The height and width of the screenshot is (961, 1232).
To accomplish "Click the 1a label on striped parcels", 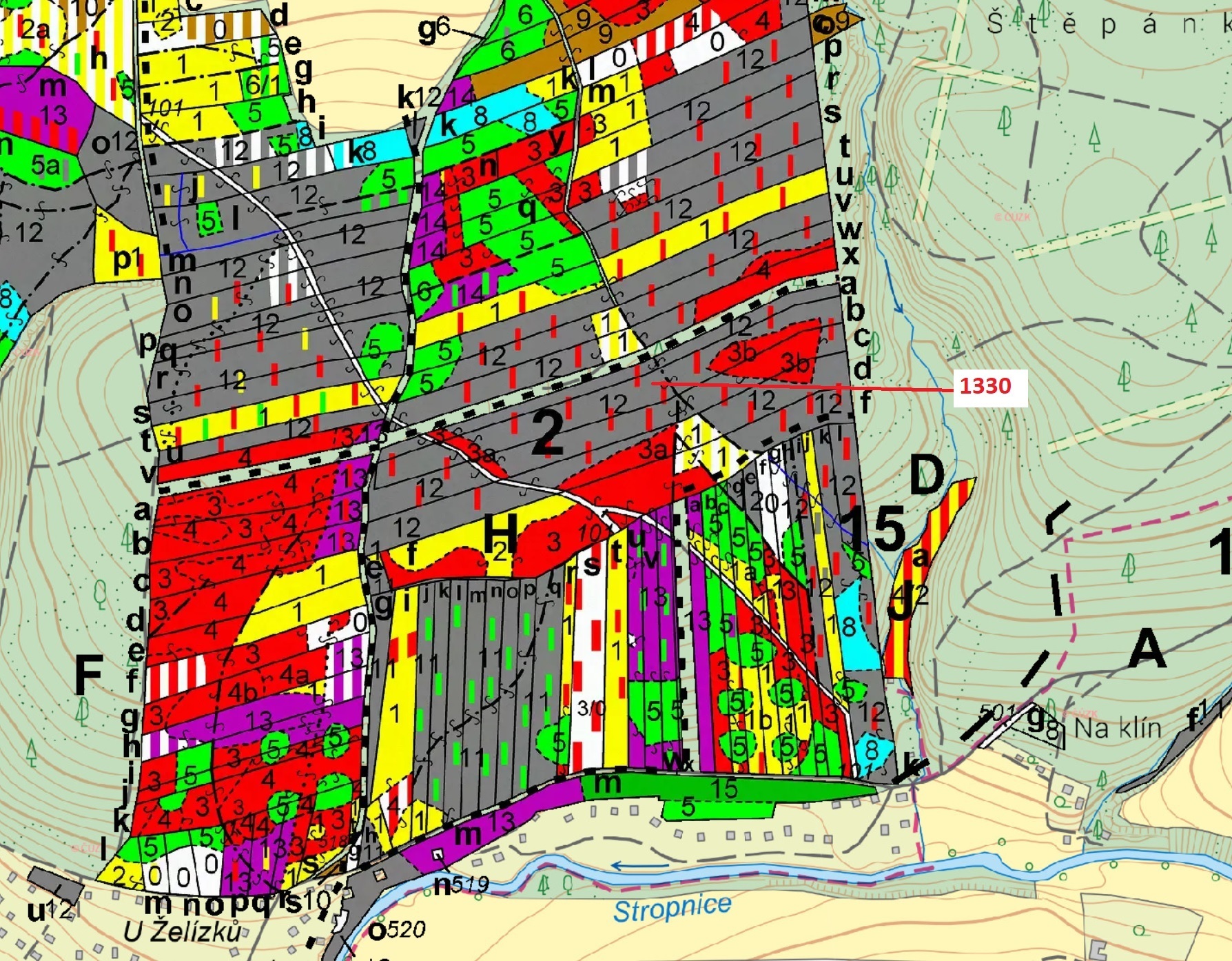I will (743, 571).
